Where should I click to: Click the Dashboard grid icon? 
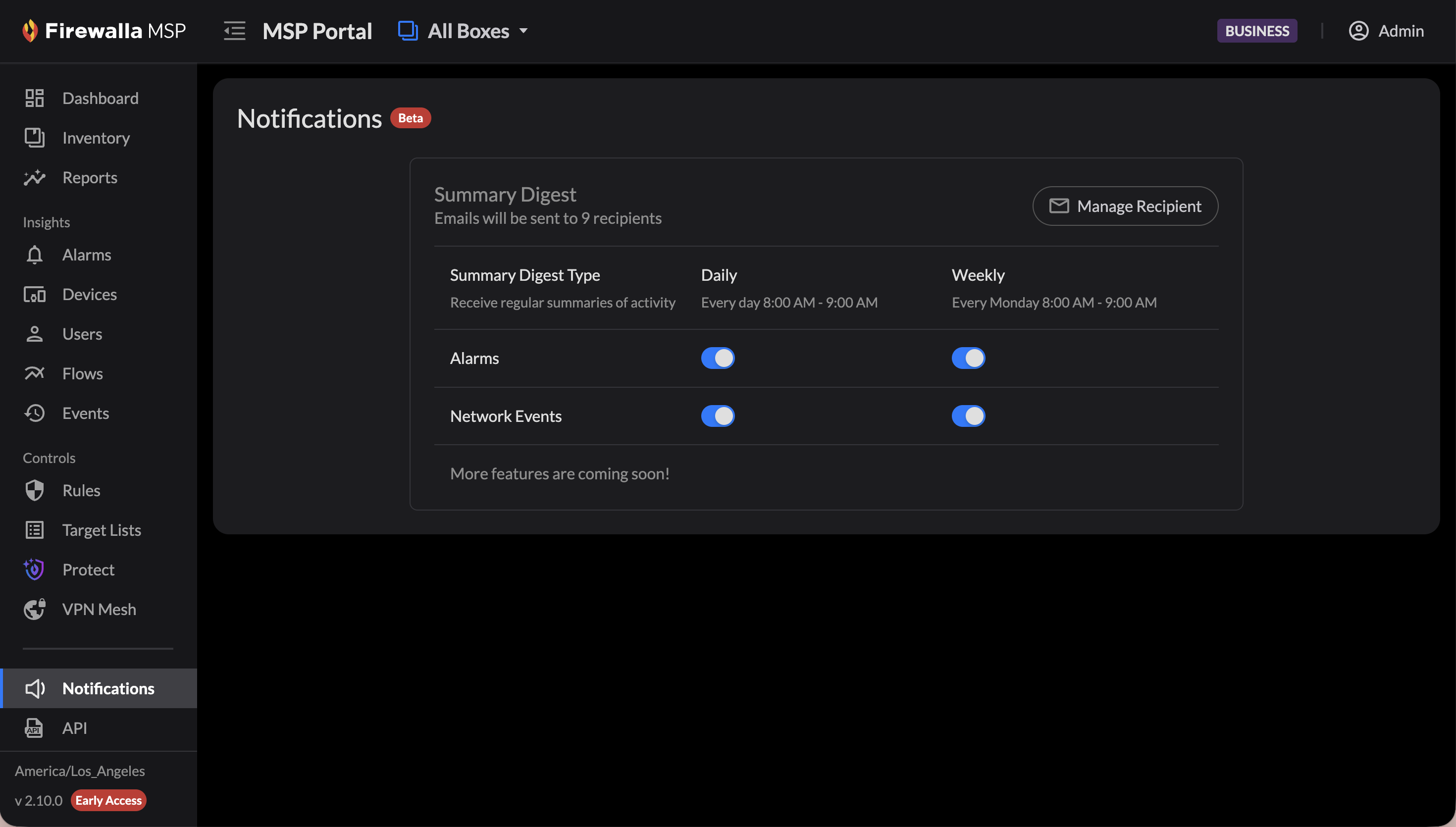(x=34, y=98)
